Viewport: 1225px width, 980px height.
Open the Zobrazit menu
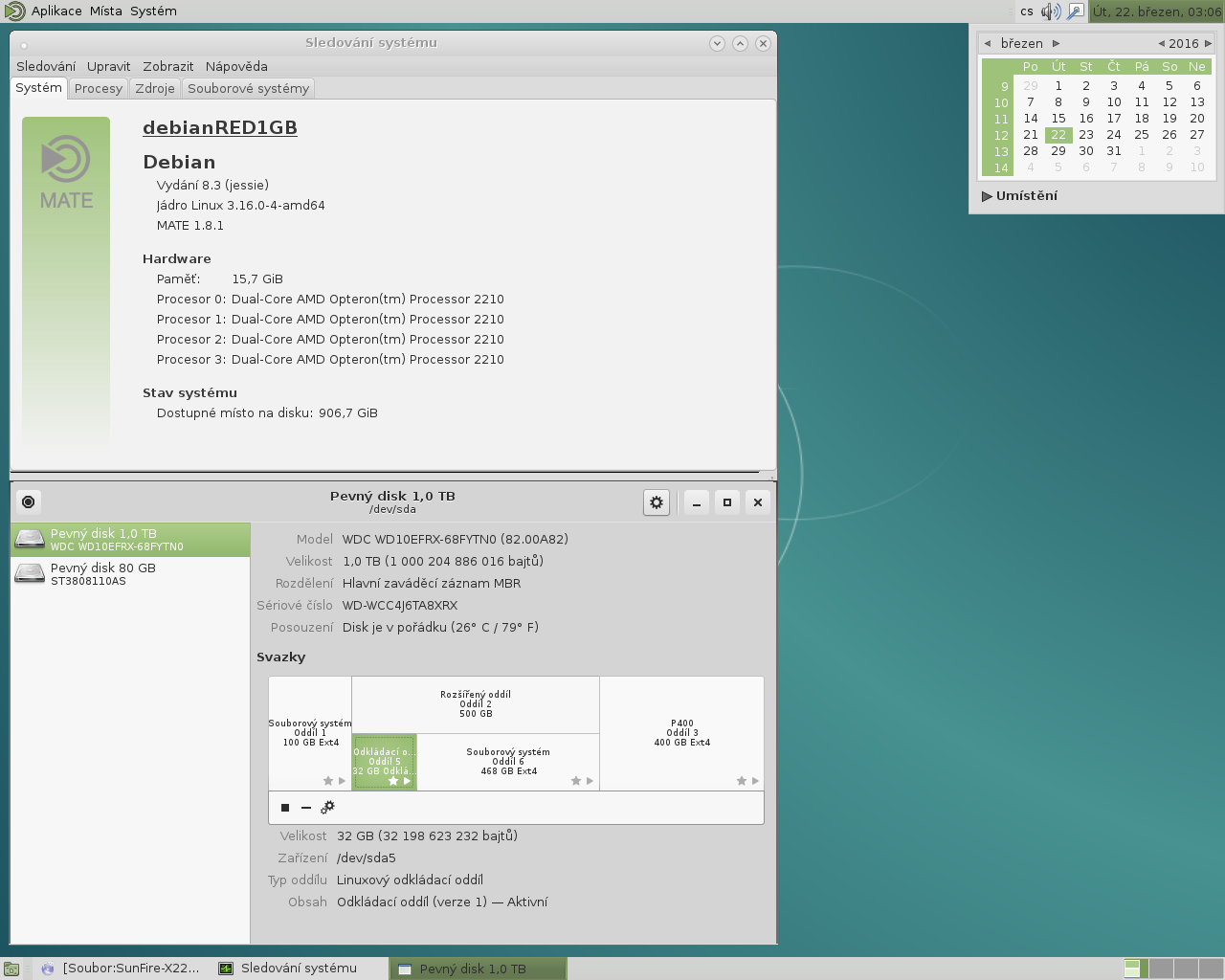click(168, 66)
